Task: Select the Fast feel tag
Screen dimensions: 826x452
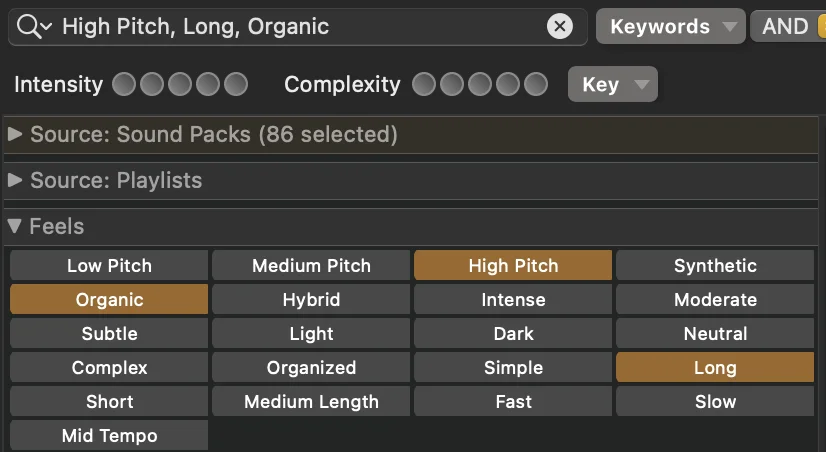Action: coord(513,401)
